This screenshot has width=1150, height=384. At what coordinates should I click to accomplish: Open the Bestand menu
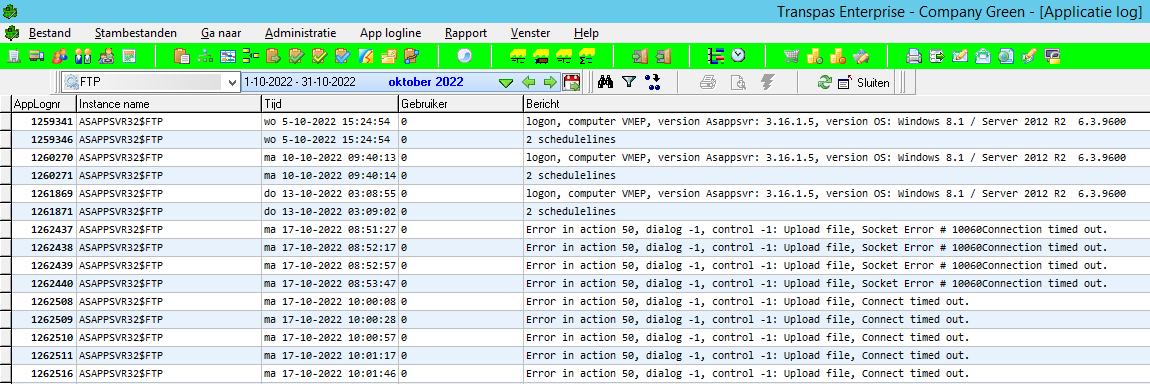coord(50,33)
